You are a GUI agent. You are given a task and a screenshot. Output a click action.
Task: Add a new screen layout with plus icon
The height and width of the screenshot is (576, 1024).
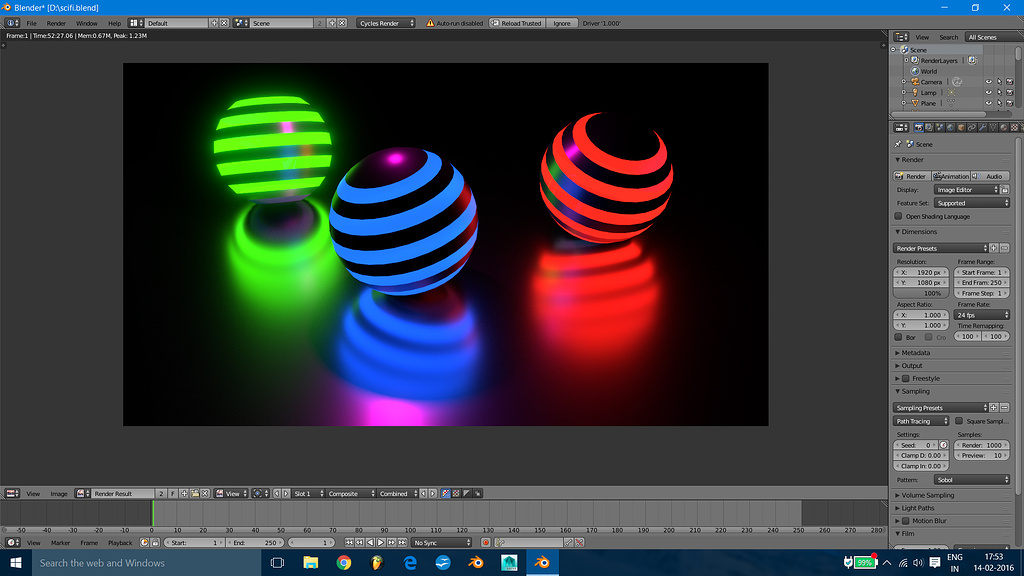214,23
